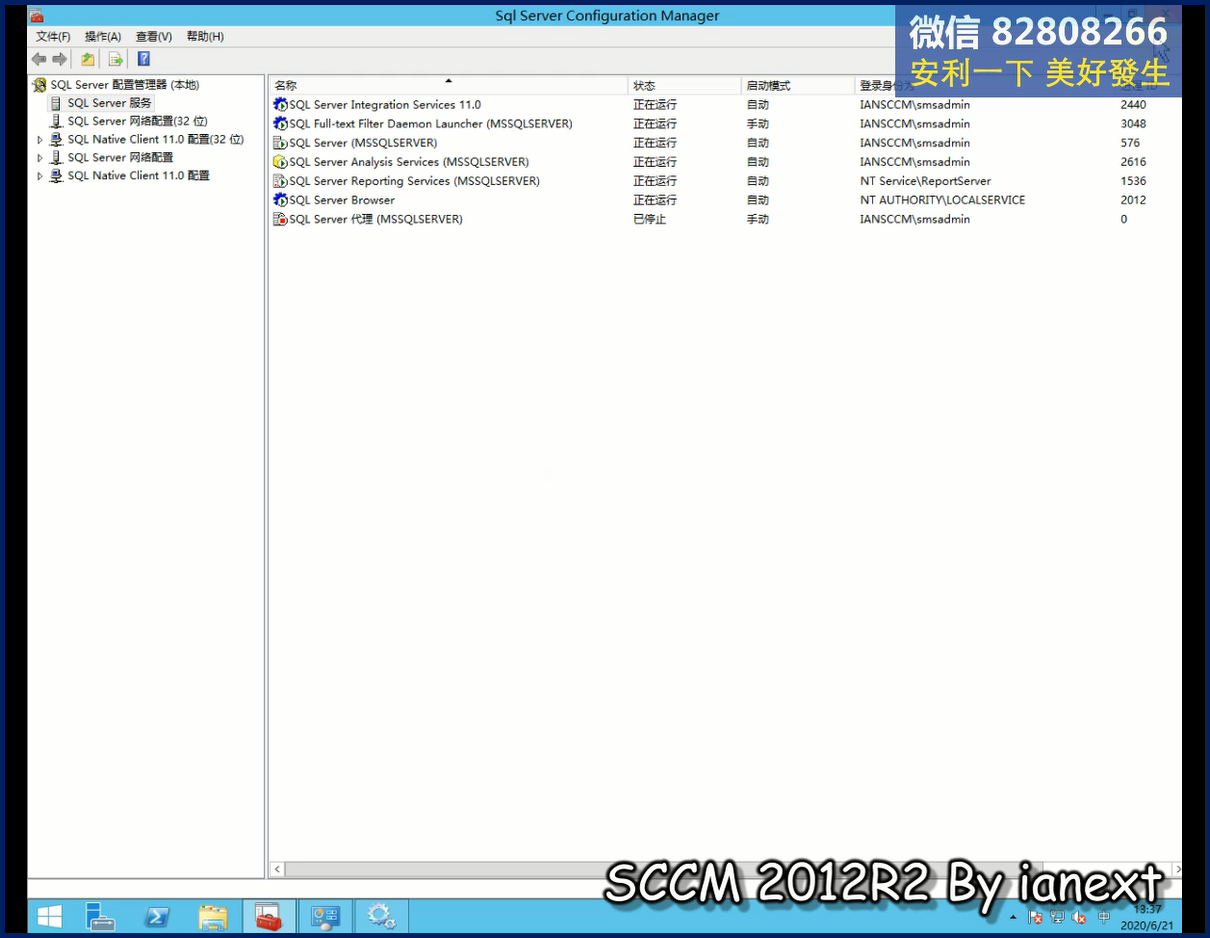The image size is (1210, 938).
Task: Click process ID 2440 in the list
Action: (x=1133, y=105)
